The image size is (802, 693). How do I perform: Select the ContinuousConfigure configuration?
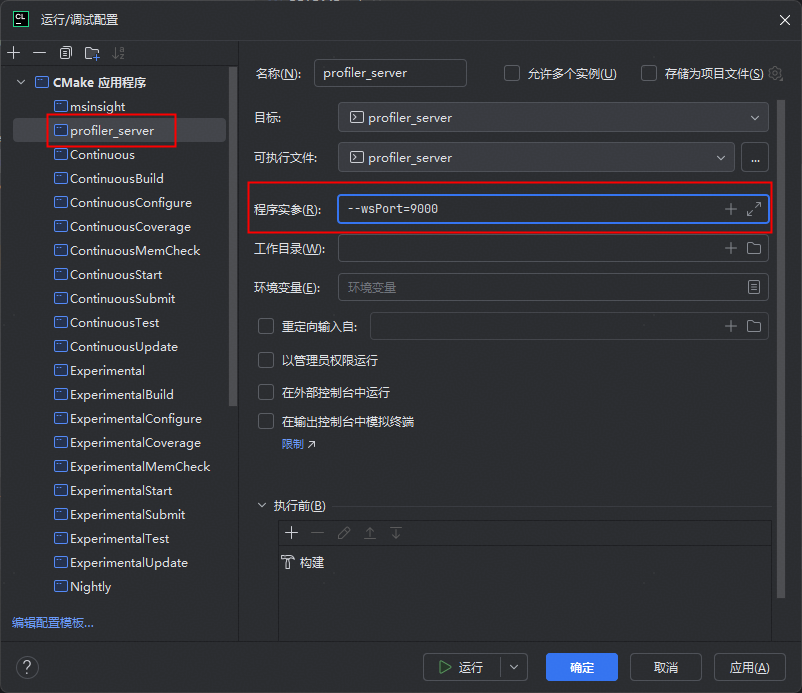pos(130,203)
